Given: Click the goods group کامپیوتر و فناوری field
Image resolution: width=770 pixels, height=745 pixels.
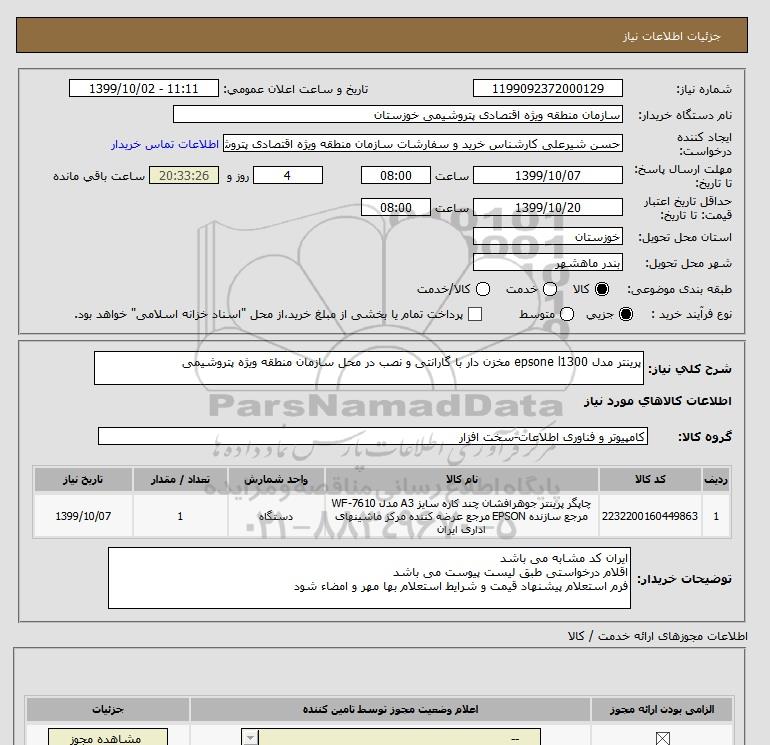Looking at the screenshot, I should [x=373, y=436].
